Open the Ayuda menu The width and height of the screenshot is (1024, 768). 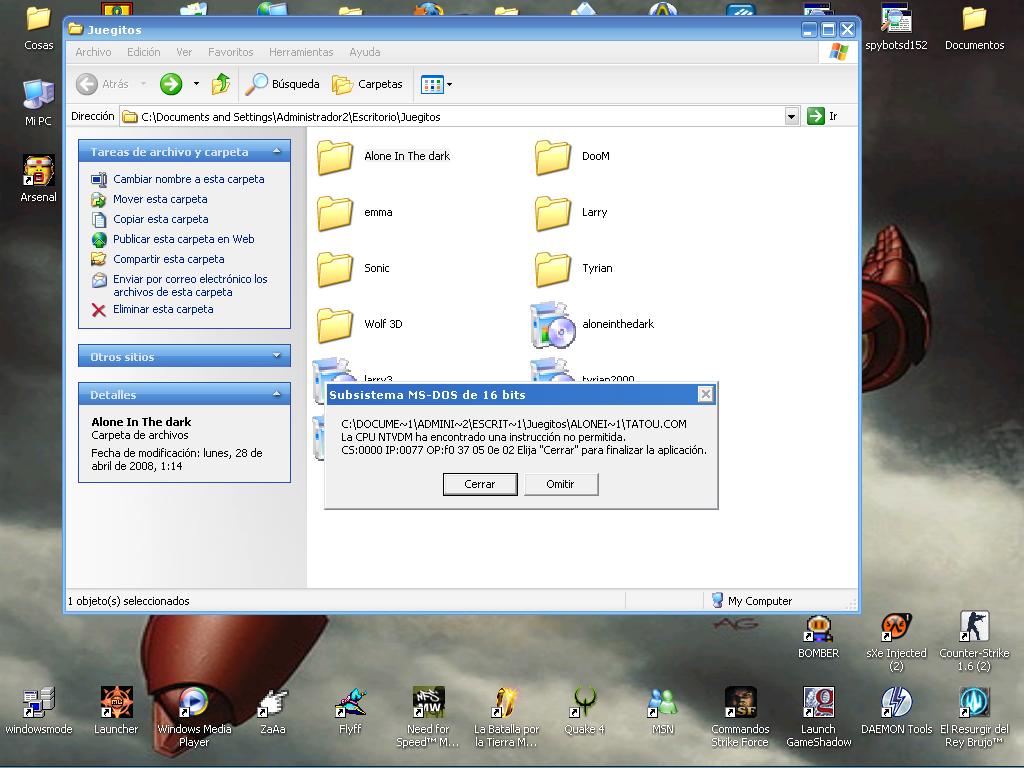pos(364,52)
